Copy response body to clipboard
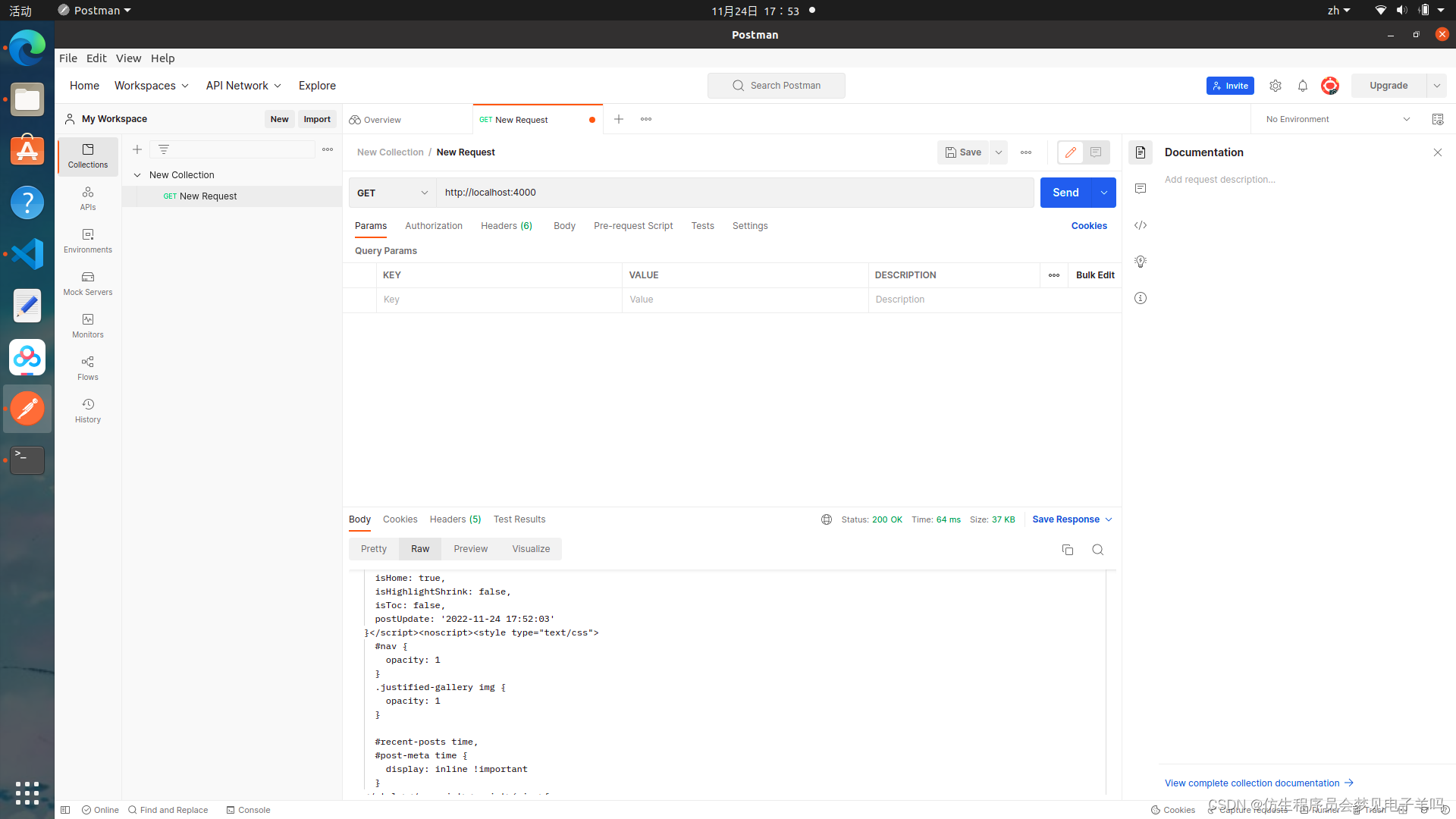 1068,550
